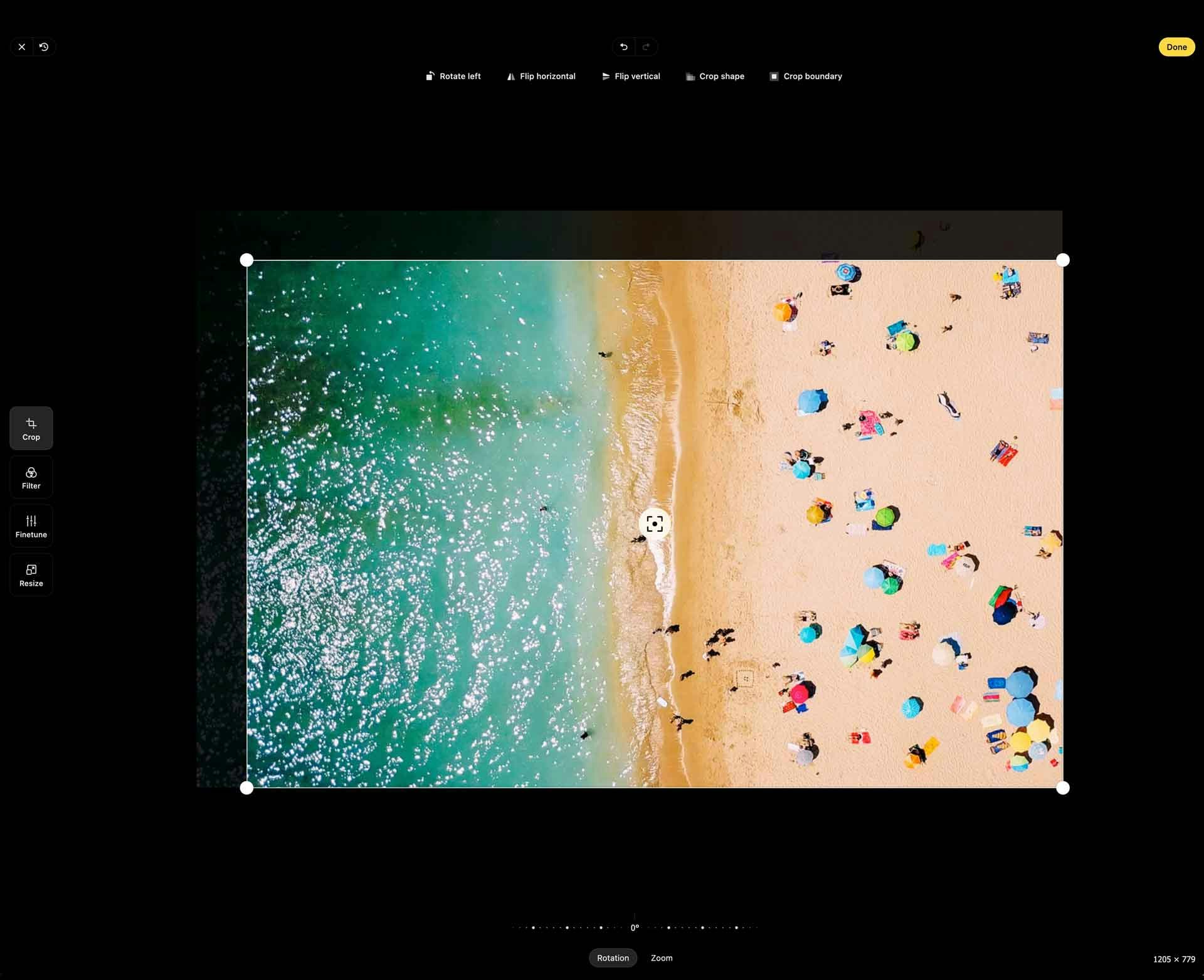Select the top-right crop handle
This screenshot has height=980, width=1204.
1063,260
